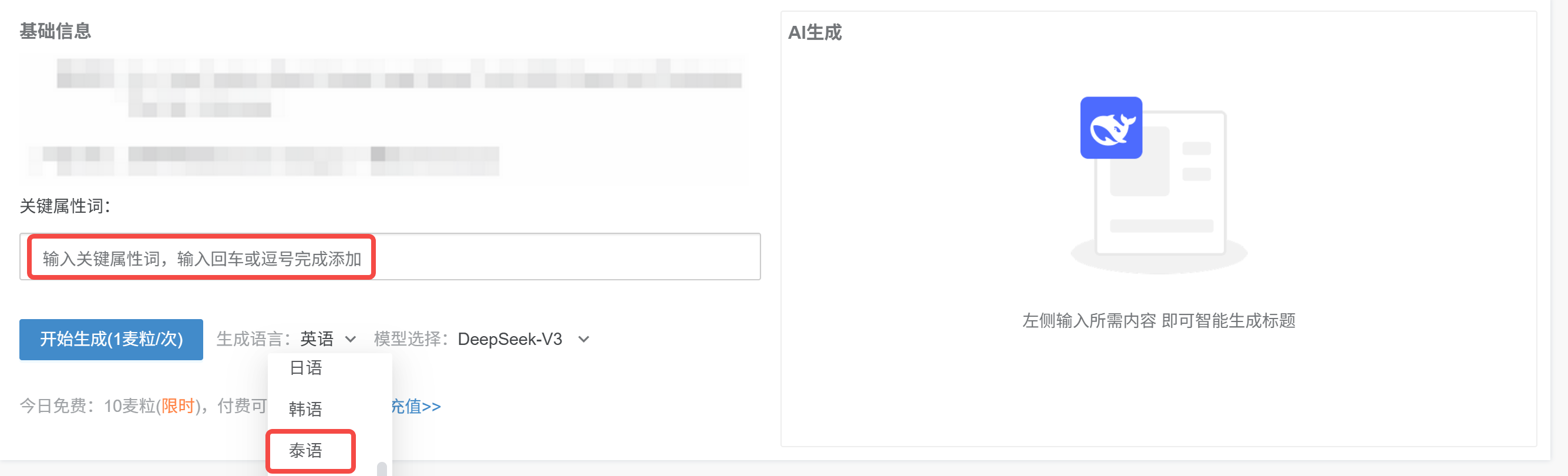1568x476 pixels.
Task: Click the 开始生成(1麦粒/次) button
Action: click(111, 340)
